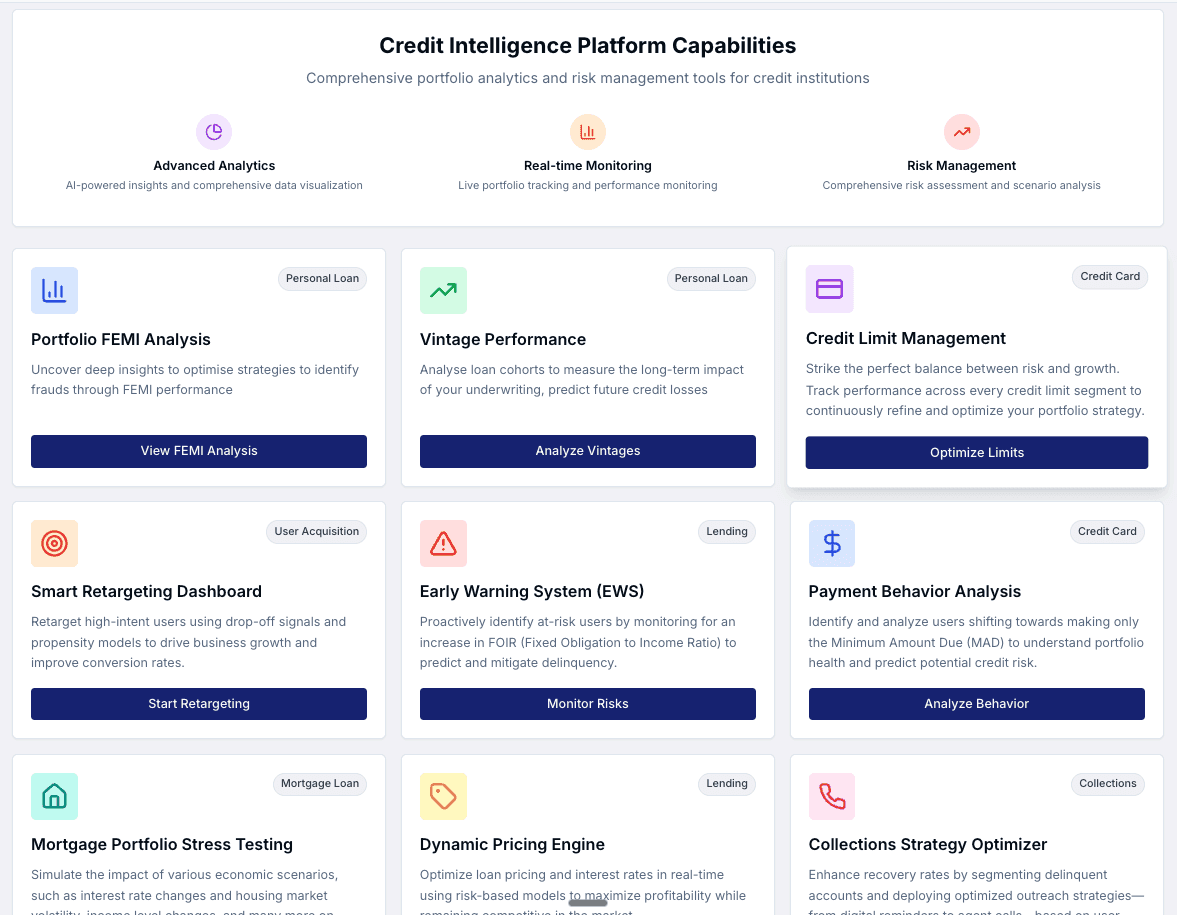The height and width of the screenshot is (915, 1177).
Task: Click the Mortgage Loan tag badge
Action: pyautogui.click(x=320, y=784)
